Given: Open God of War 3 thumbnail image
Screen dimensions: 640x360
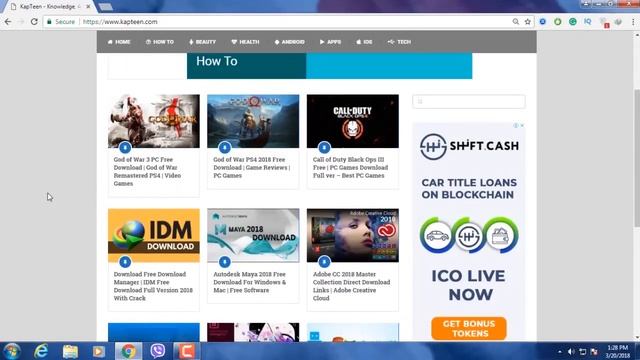Looking at the screenshot, I should tap(154, 121).
